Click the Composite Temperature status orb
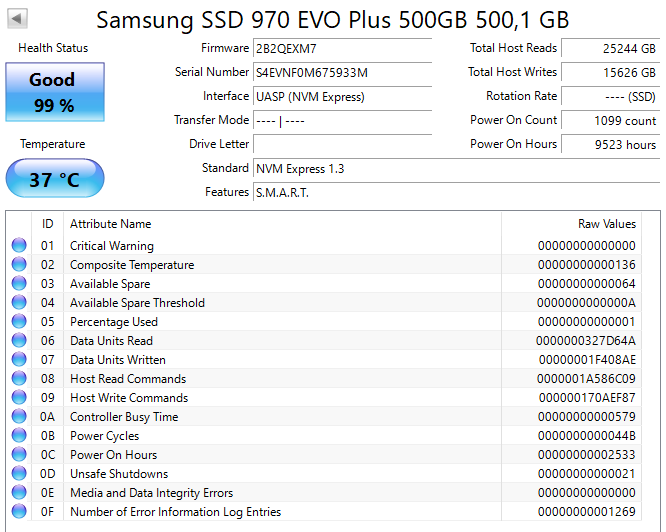The height and width of the screenshot is (532, 666). coord(19,265)
